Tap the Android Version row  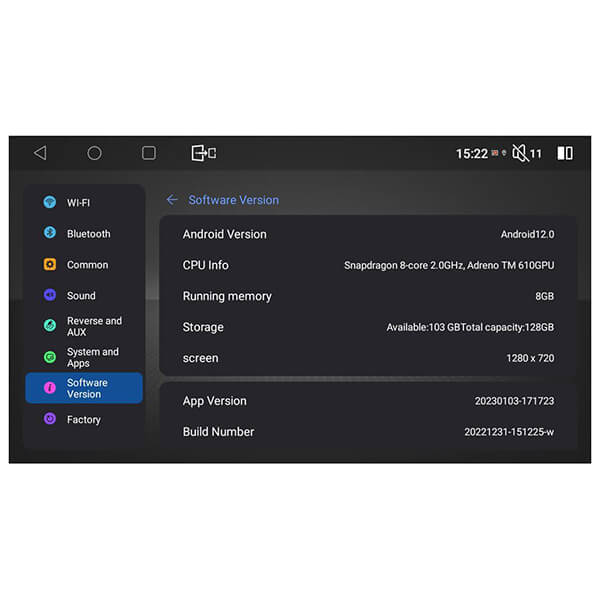[368, 234]
